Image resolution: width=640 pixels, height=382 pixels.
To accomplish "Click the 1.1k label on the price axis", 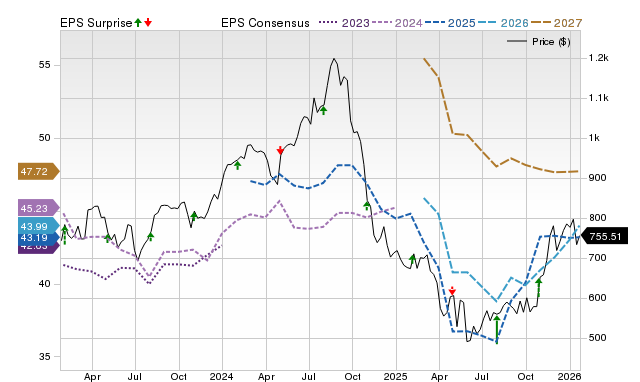I will 598,98.
